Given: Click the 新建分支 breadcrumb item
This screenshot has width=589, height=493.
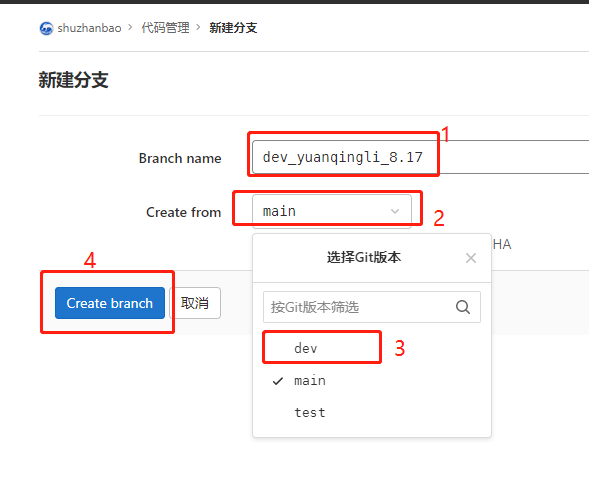Looking at the screenshot, I should point(233,28).
